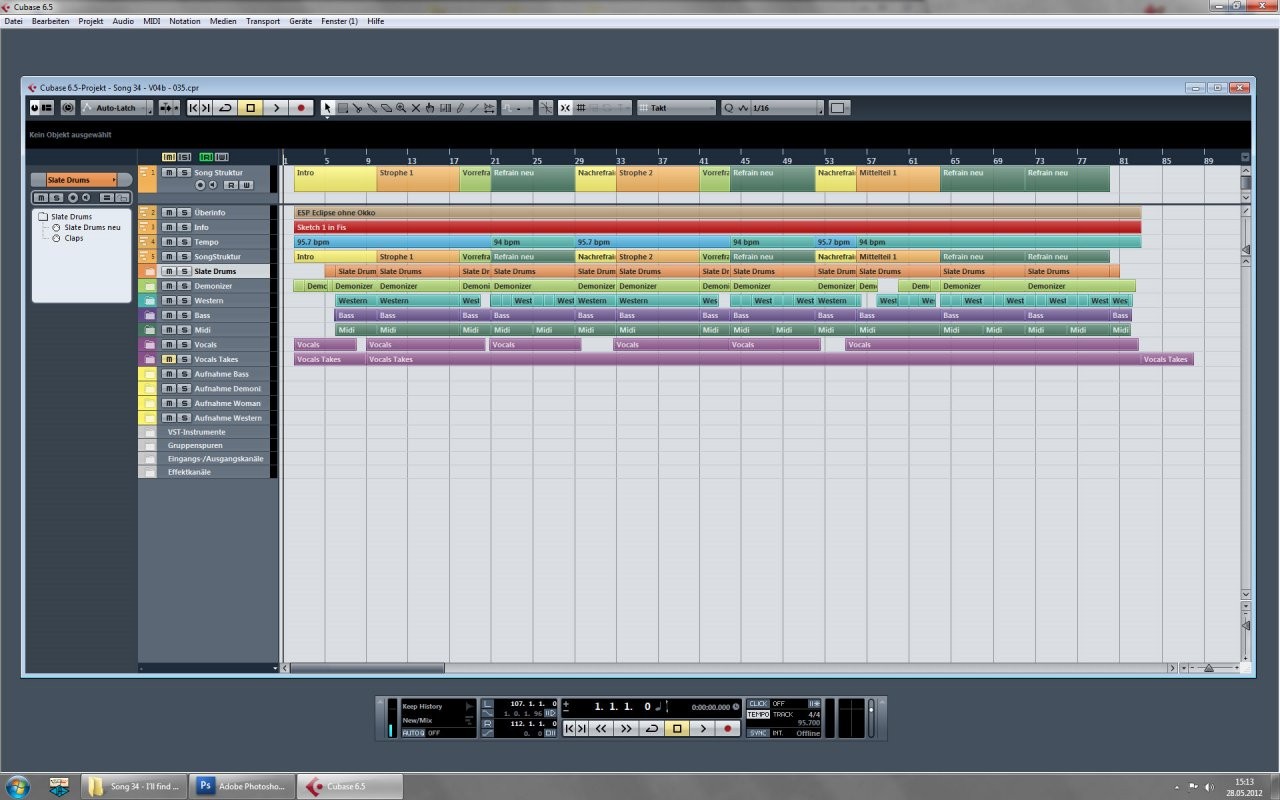Select the Zoom magnifier tool
This screenshot has width=1280, height=800.
click(401, 108)
